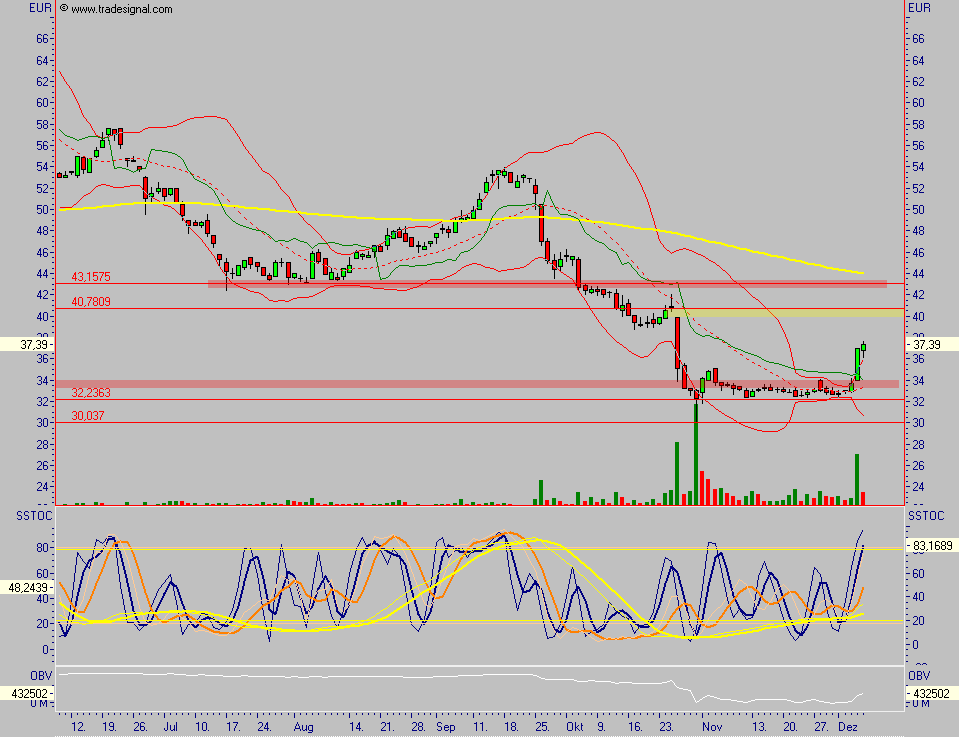Click the 48,2439 stochastic value tag
Screen dimensions: 959x737
[x=27, y=588]
